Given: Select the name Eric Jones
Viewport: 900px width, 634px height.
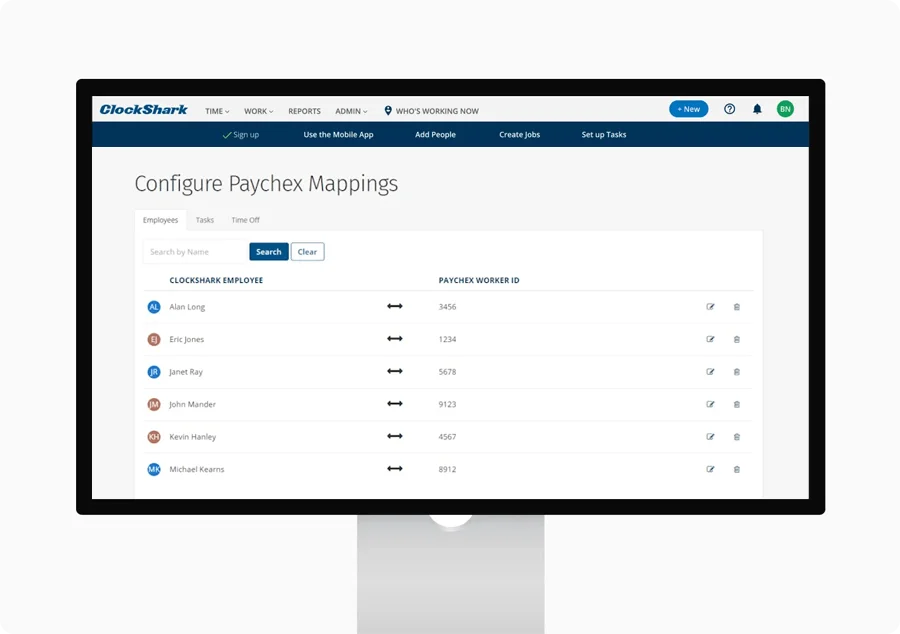Looking at the screenshot, I should 187,340.
